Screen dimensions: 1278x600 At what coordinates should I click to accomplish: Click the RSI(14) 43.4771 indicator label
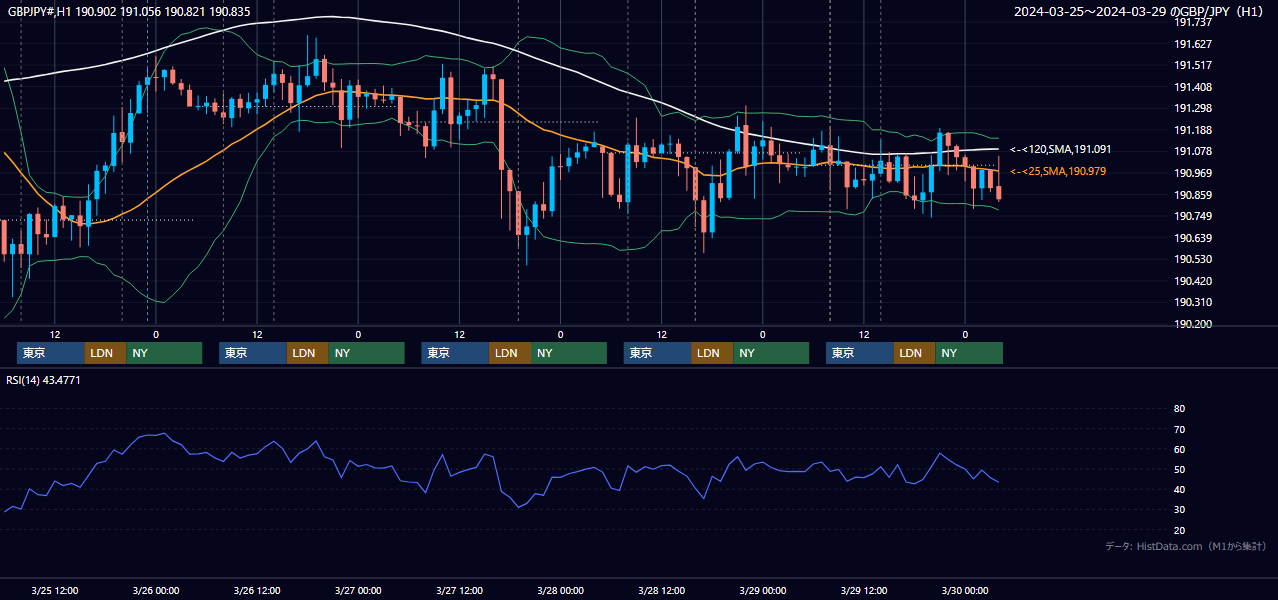point(44,380)
